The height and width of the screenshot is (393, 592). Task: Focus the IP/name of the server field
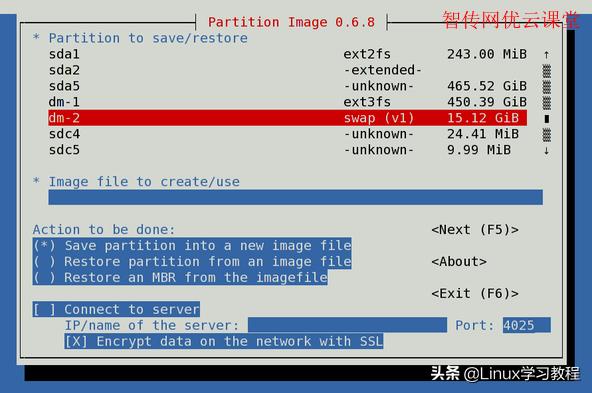point(347,325)
